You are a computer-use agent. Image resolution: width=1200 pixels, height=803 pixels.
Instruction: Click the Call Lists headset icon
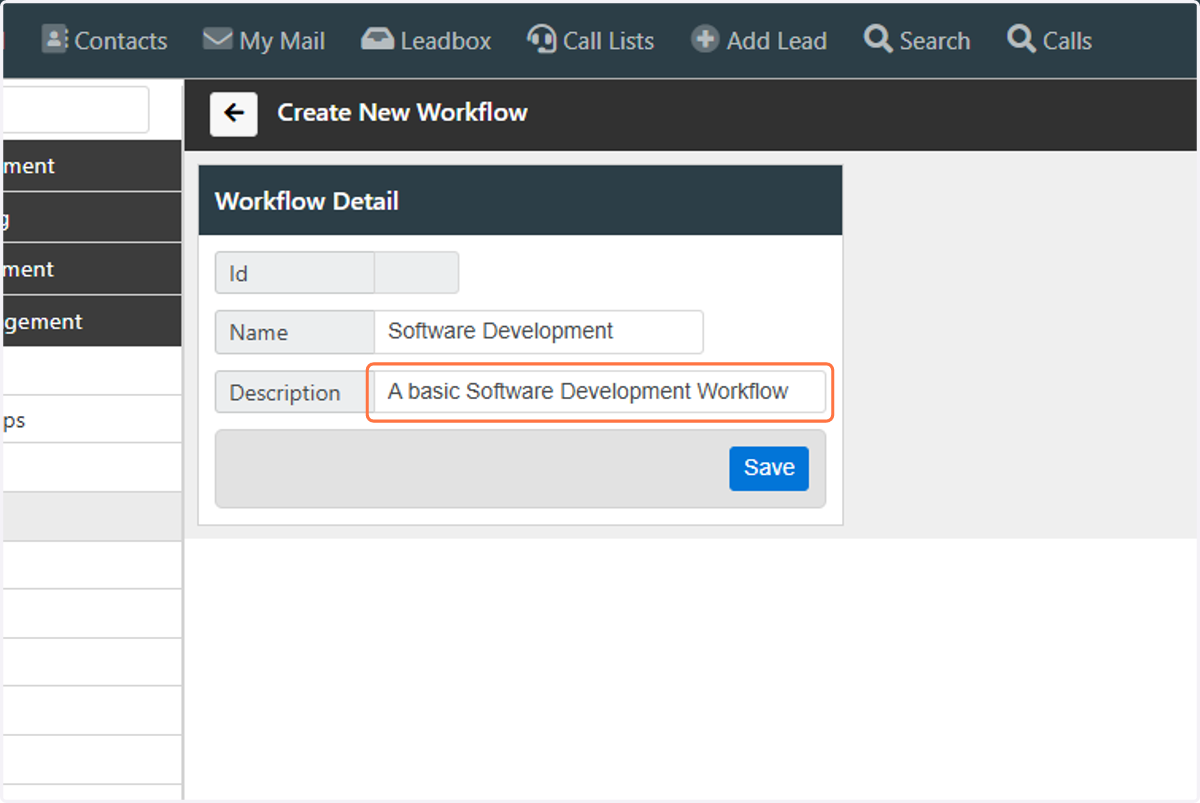click(541, 39)
